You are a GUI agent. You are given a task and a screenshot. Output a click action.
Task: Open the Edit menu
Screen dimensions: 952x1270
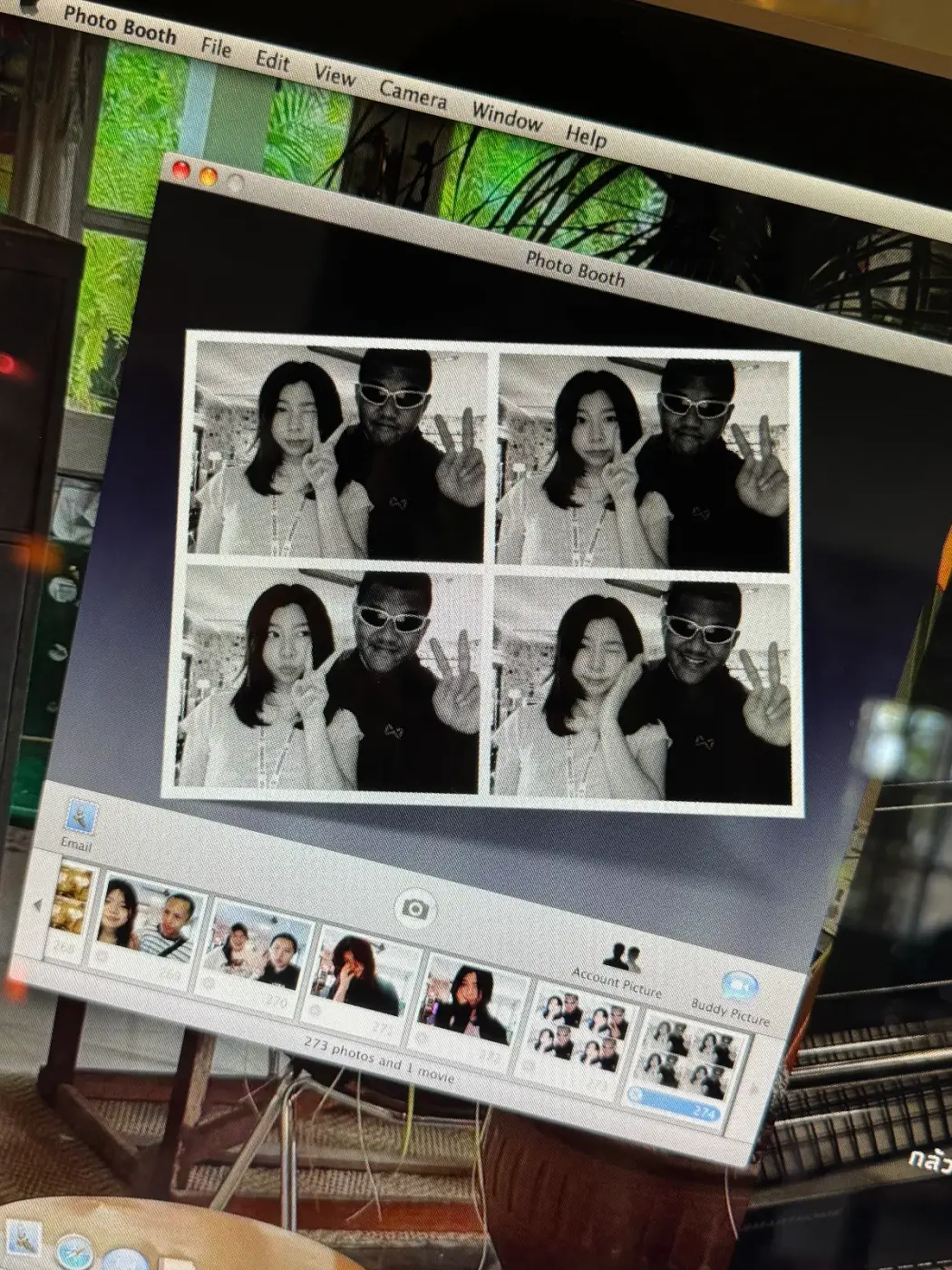[x=272, y=61]
